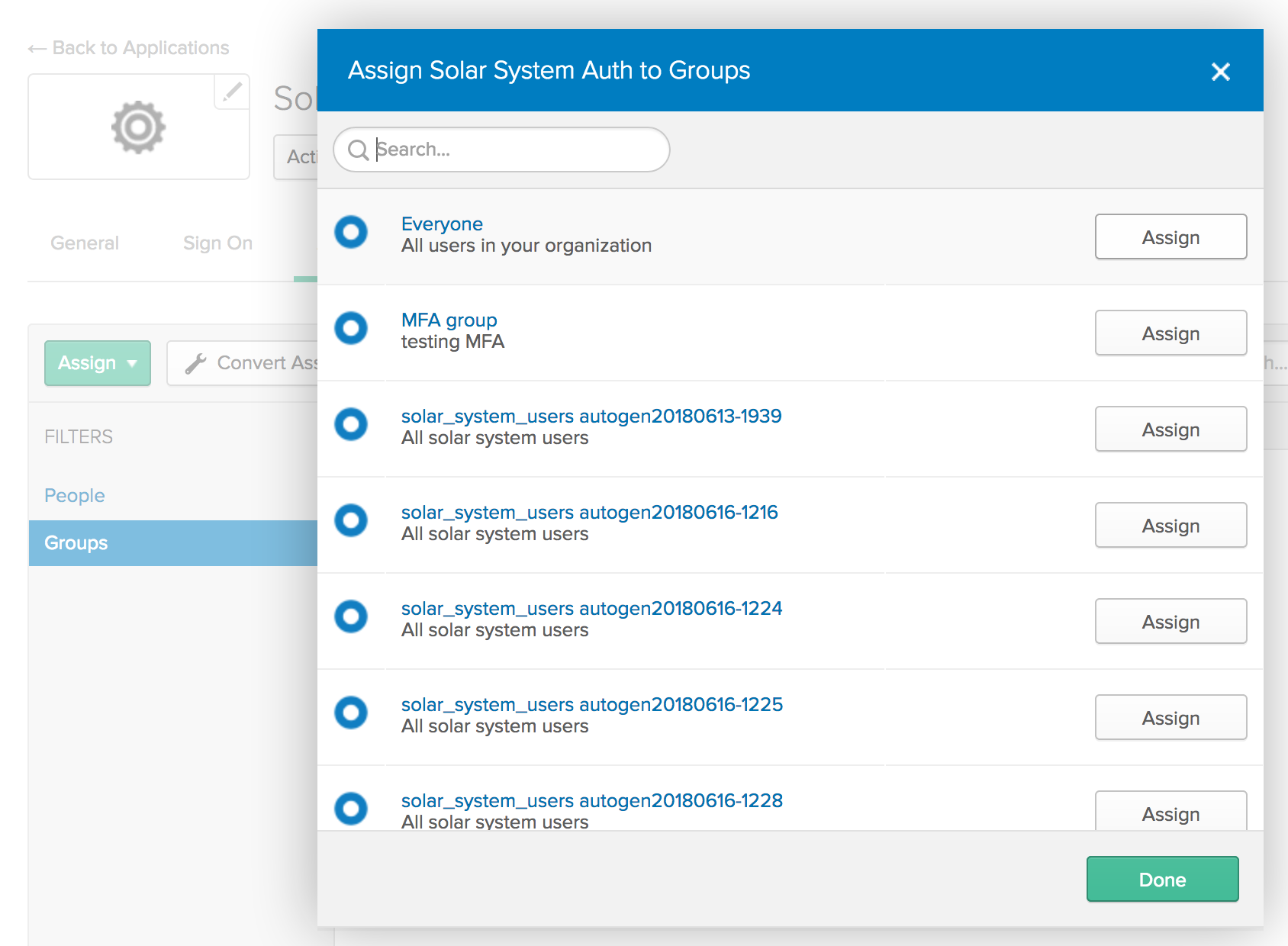1288x946 pixels.
Task: Open the solar_system_users autogen20180616-1228 link
Action: pyautogui.click(x=591, y=800)
